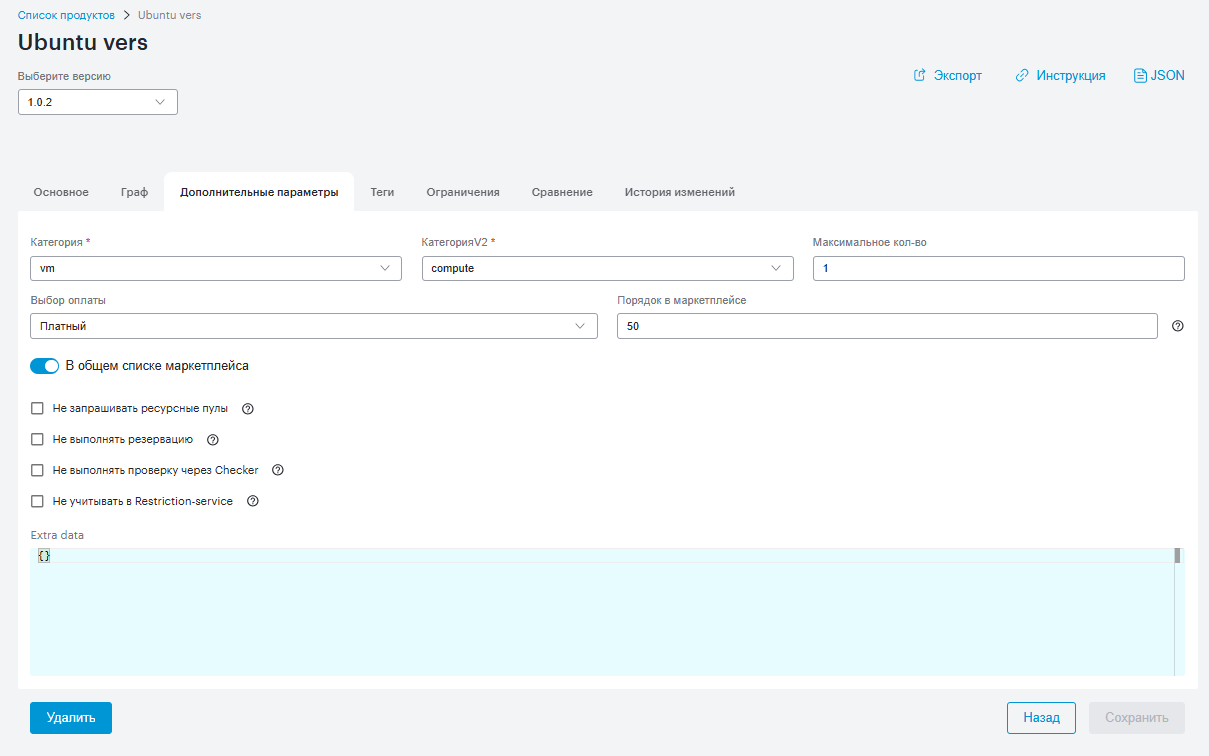Click breadcrumb separator chevron
Image resolution: width=1209 pixels, height=756 pixels.
tap(126, 15)
